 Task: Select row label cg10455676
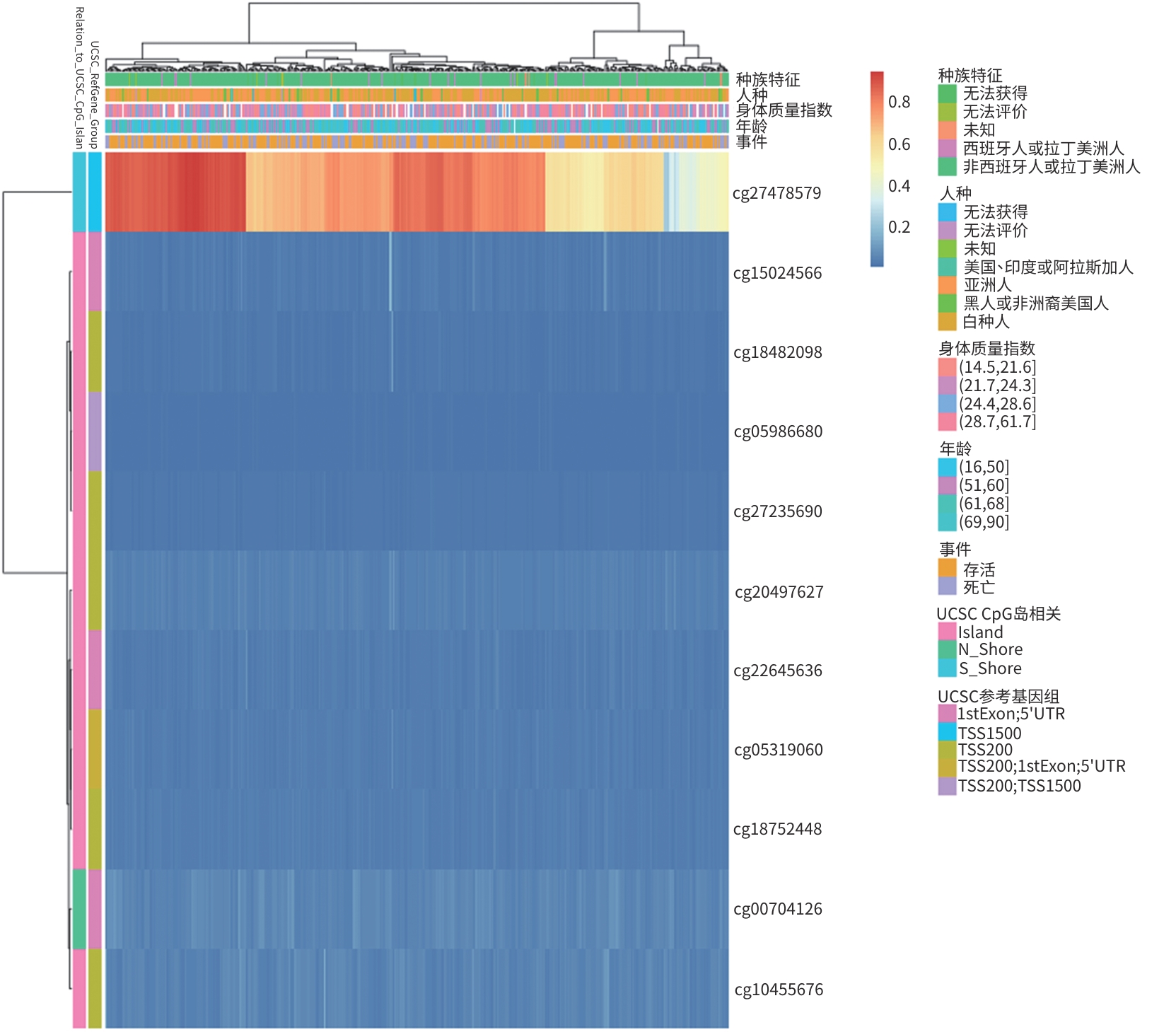pos(778,990)
